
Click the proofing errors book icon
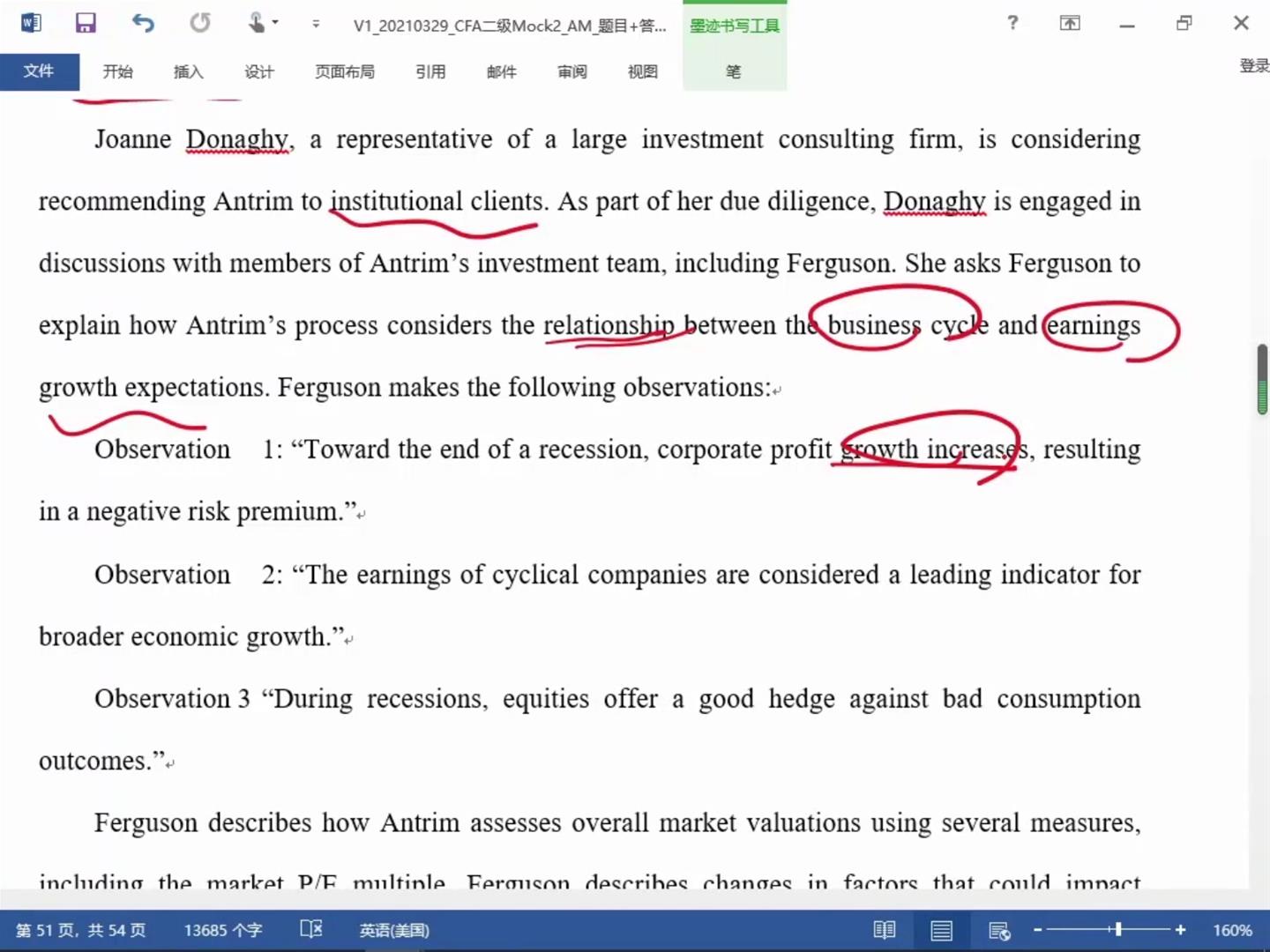pos(311,929)
